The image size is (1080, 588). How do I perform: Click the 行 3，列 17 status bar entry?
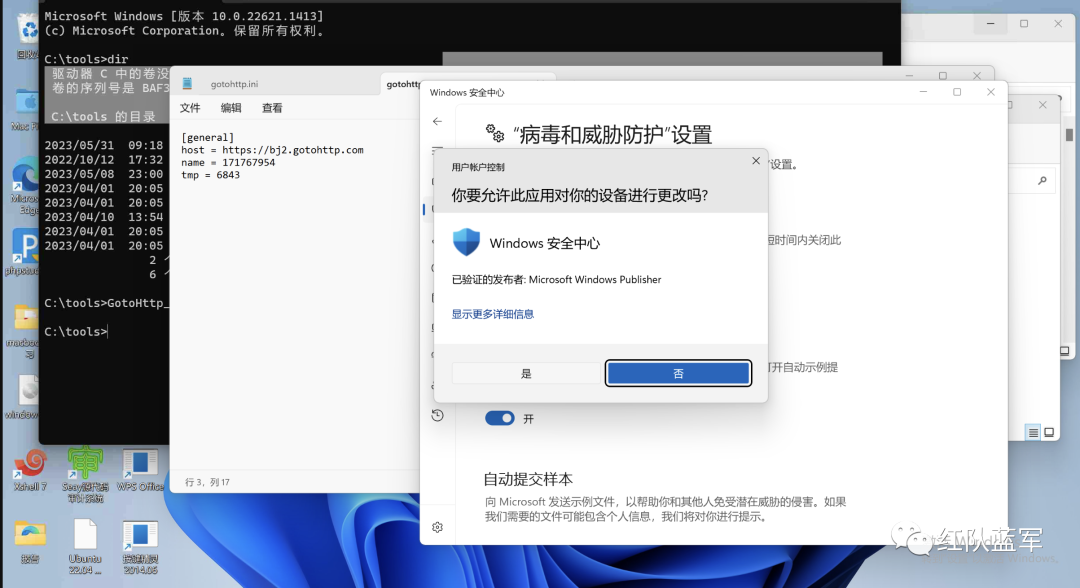[207, 482]
